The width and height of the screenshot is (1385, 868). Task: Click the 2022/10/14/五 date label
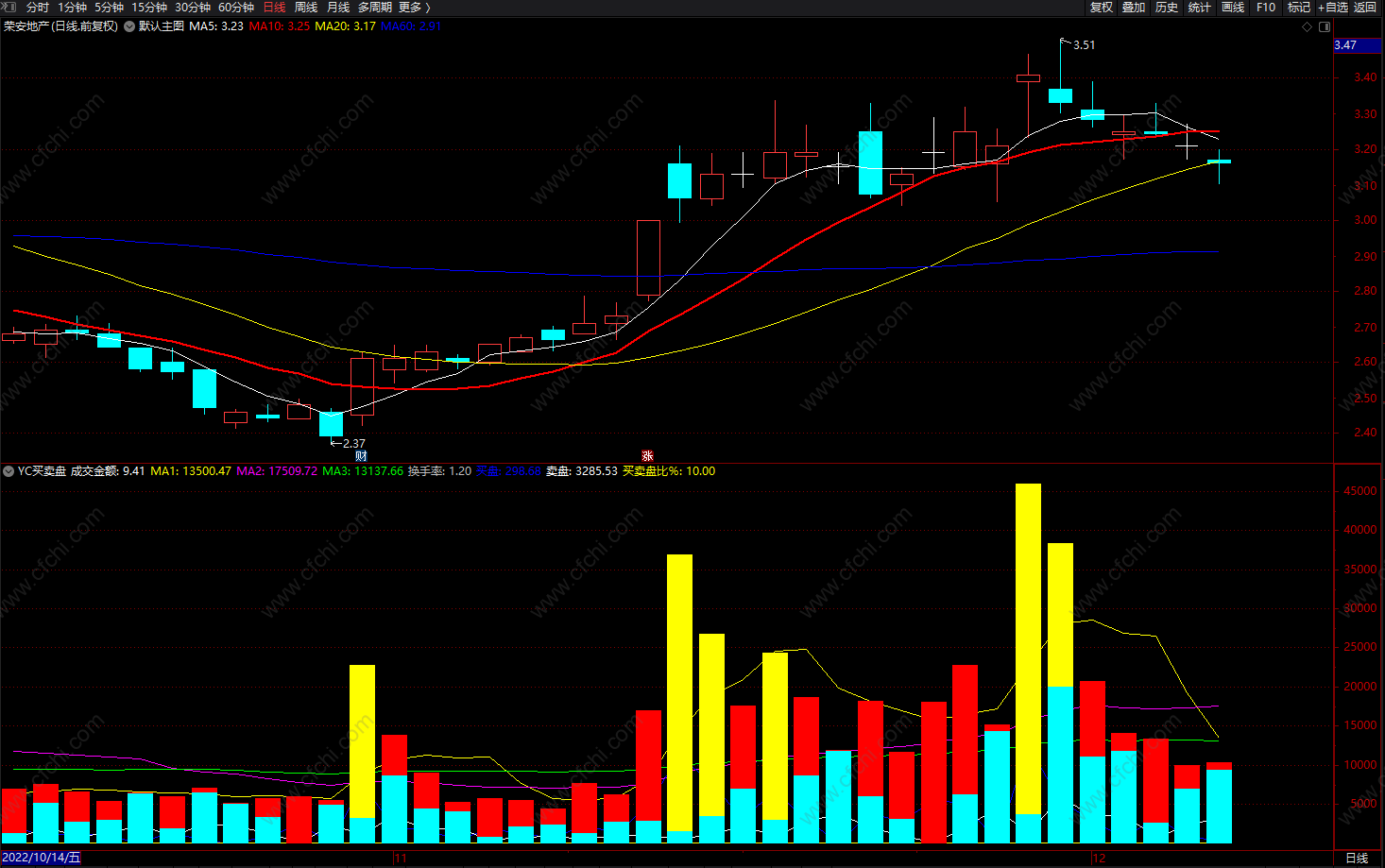(x=41, y=858)
